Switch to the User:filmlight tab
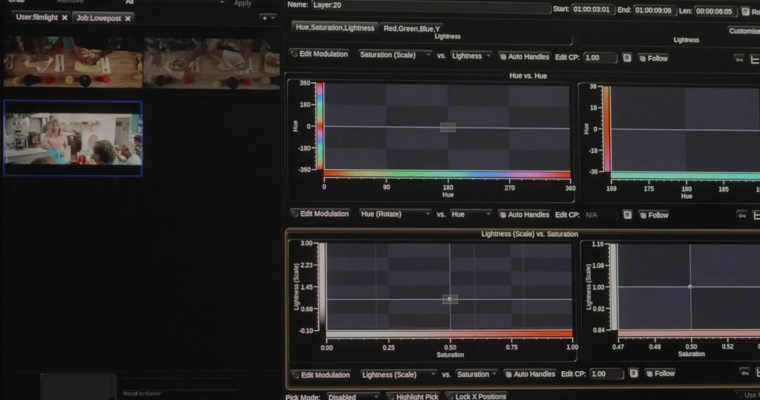 pos(37,17)
